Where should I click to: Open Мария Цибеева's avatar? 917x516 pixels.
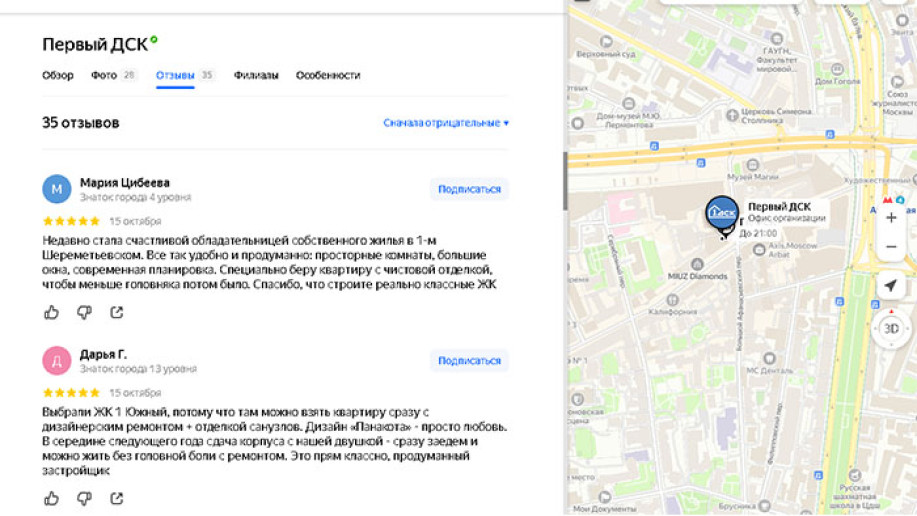57,189
